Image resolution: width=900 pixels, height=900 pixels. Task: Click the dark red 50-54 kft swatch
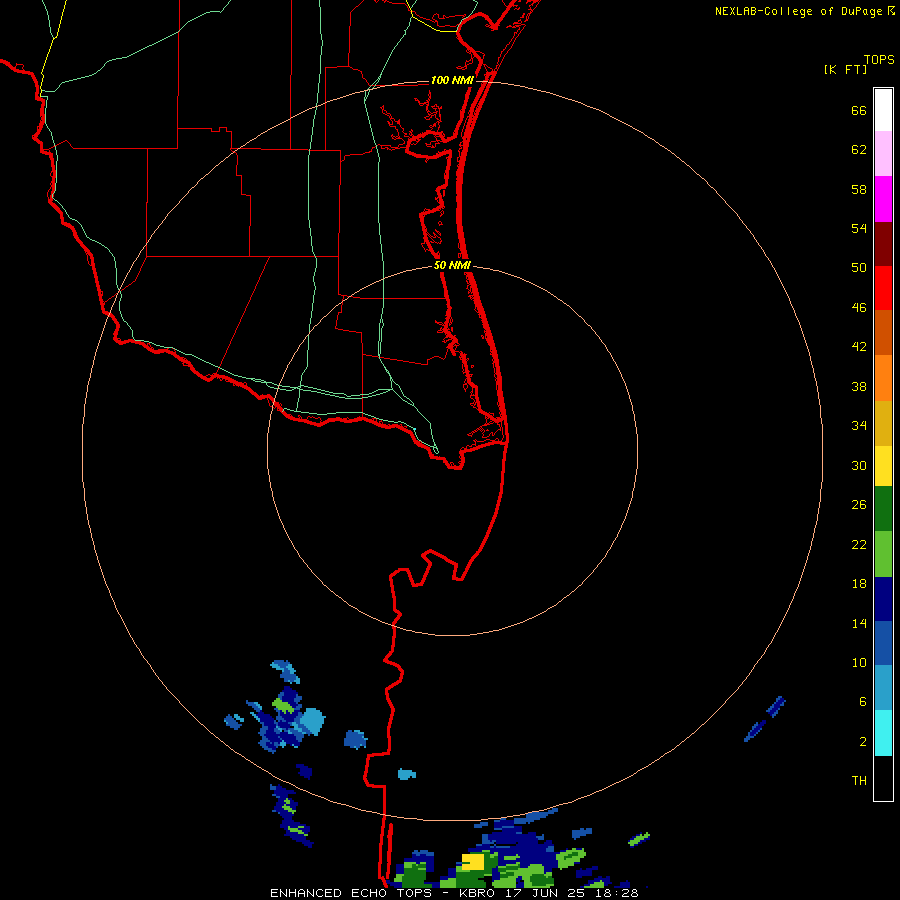(x=883, y=243)
